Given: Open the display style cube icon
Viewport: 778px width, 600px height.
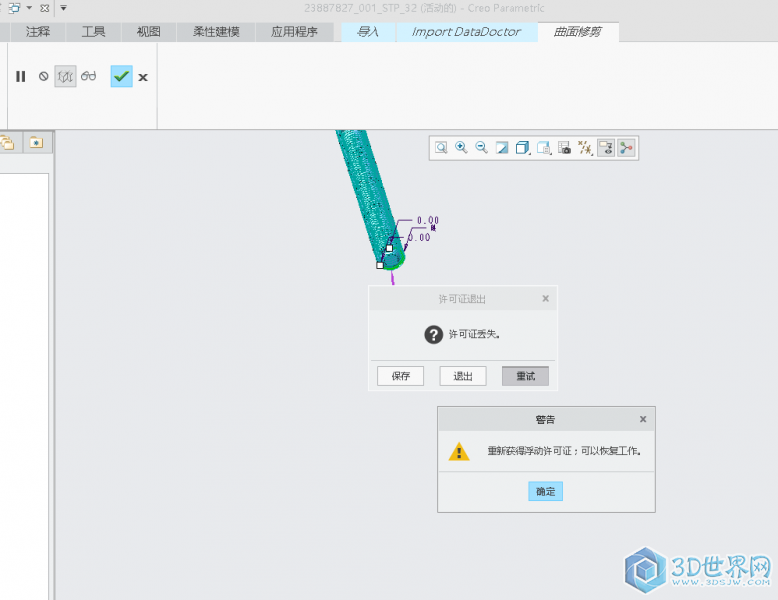Looking at the screenshot, I should pos(522,148).
